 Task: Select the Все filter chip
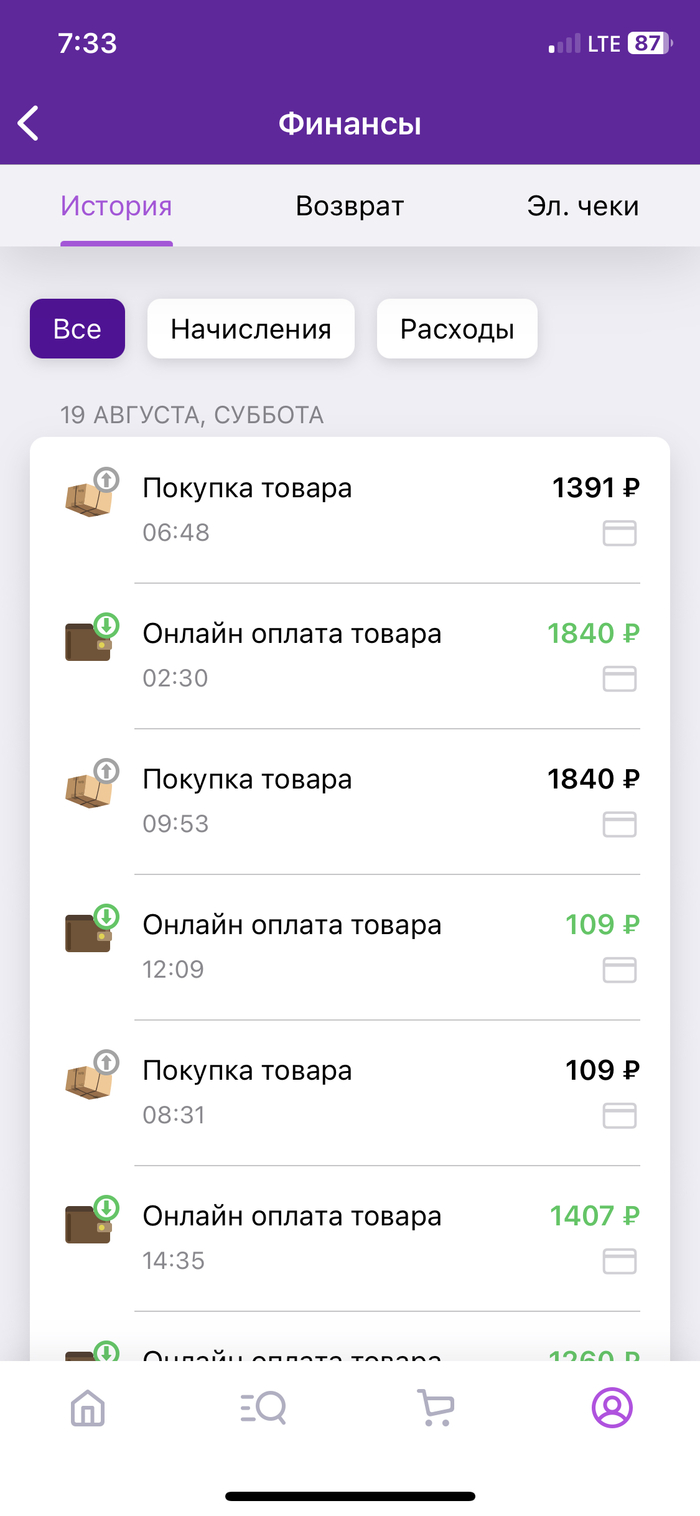(x=77, y=329)
